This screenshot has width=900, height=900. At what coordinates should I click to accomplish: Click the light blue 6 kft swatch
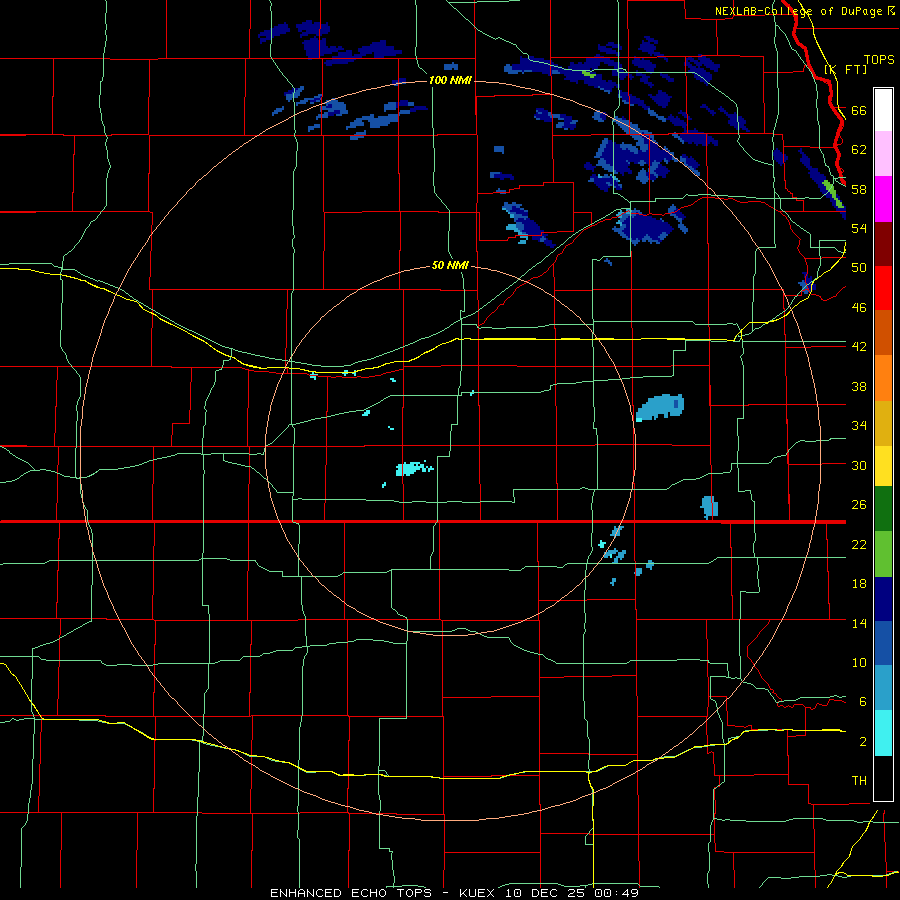tap(883, 688)
